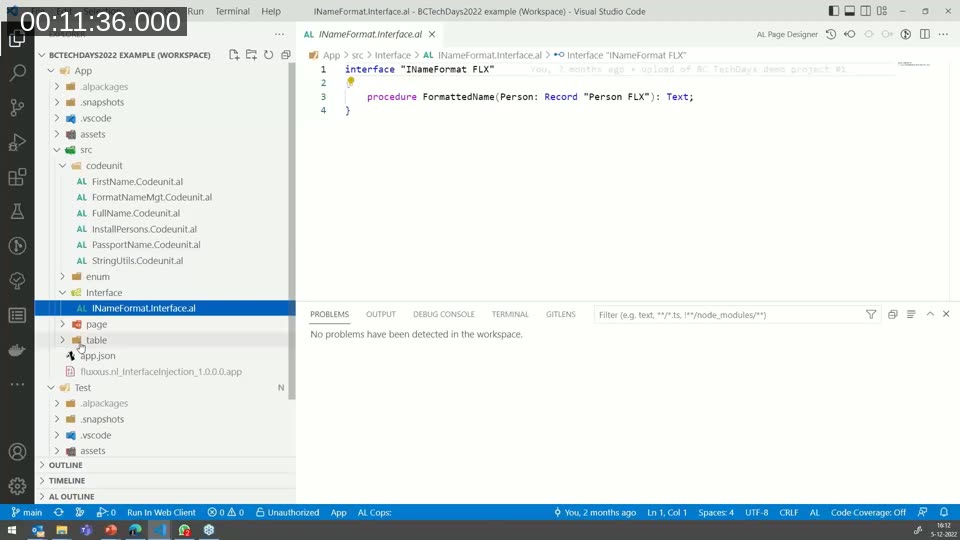Close the bottom panel

tap(946, 314)
